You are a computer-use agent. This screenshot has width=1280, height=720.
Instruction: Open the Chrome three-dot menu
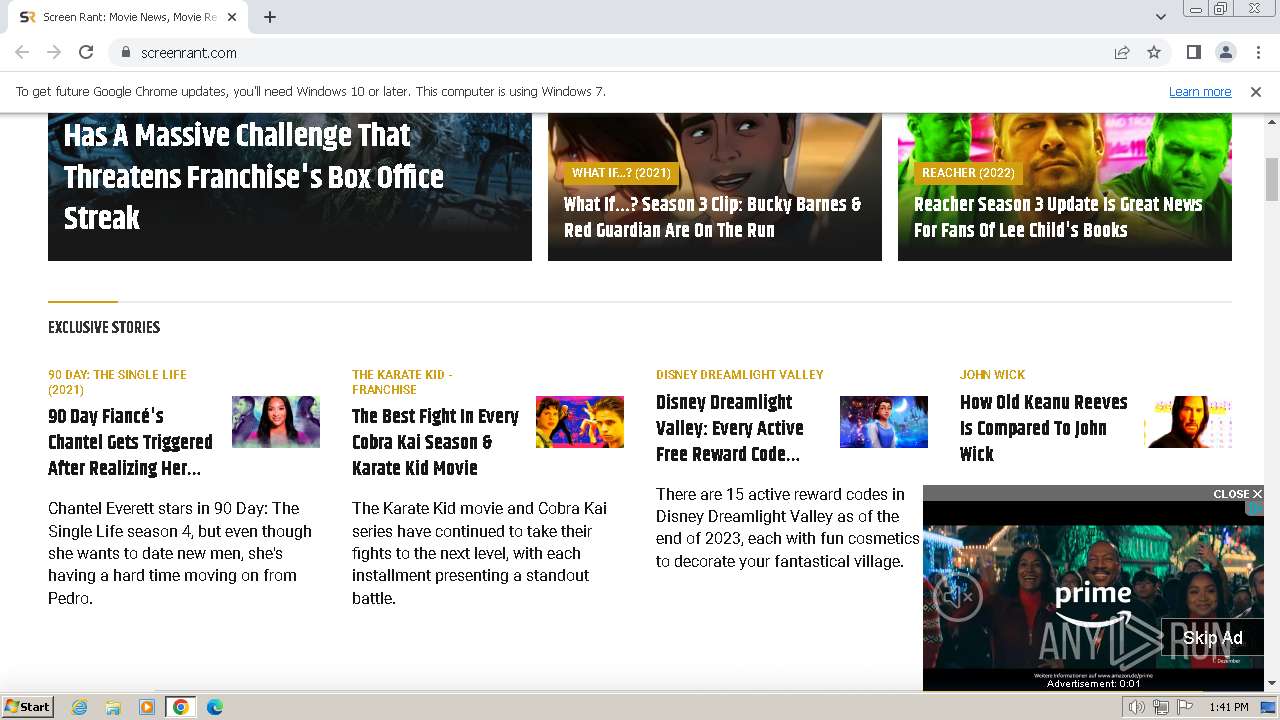point(1257,52)
